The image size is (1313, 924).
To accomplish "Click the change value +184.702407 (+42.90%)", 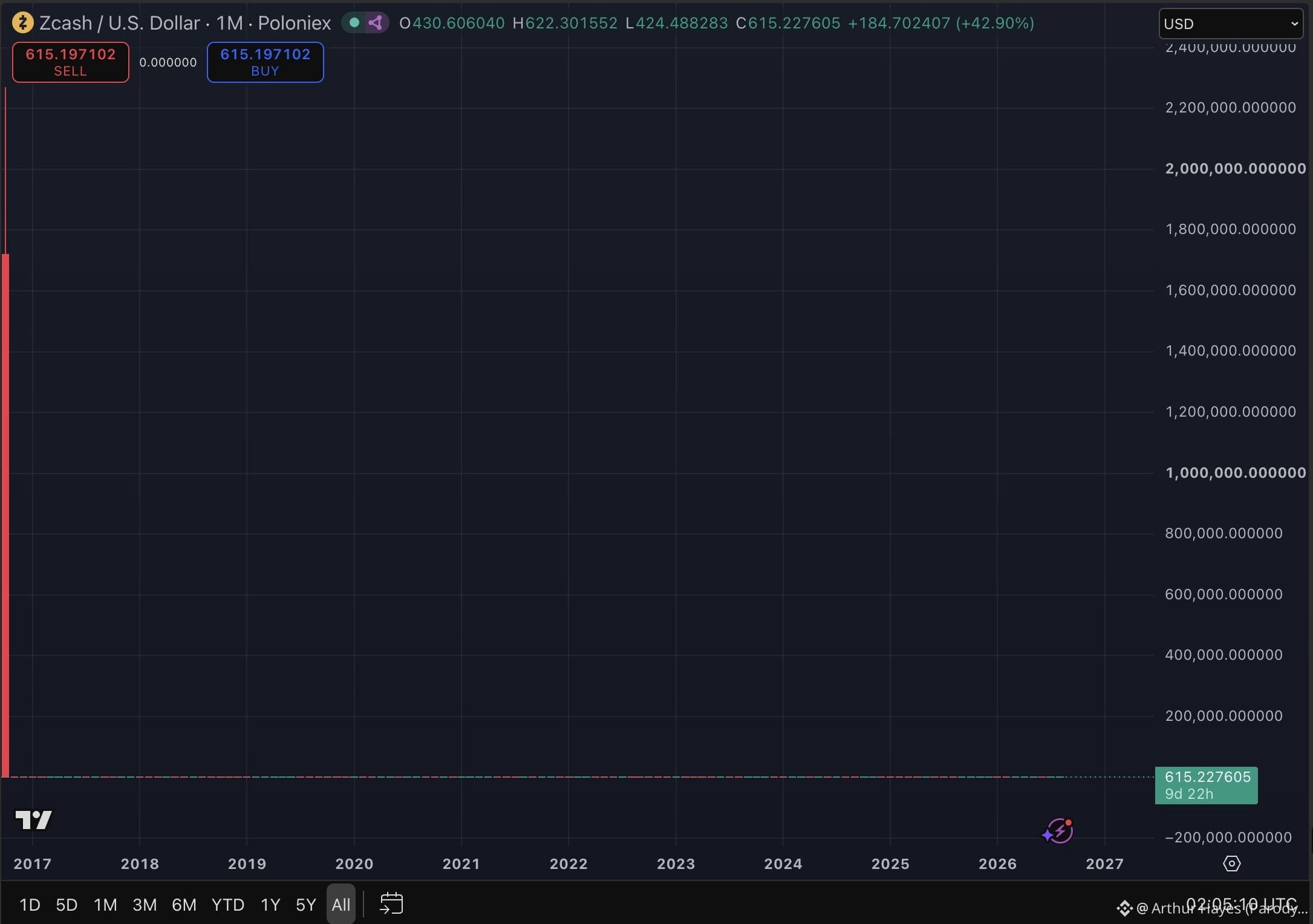I will tap(941, 23).
